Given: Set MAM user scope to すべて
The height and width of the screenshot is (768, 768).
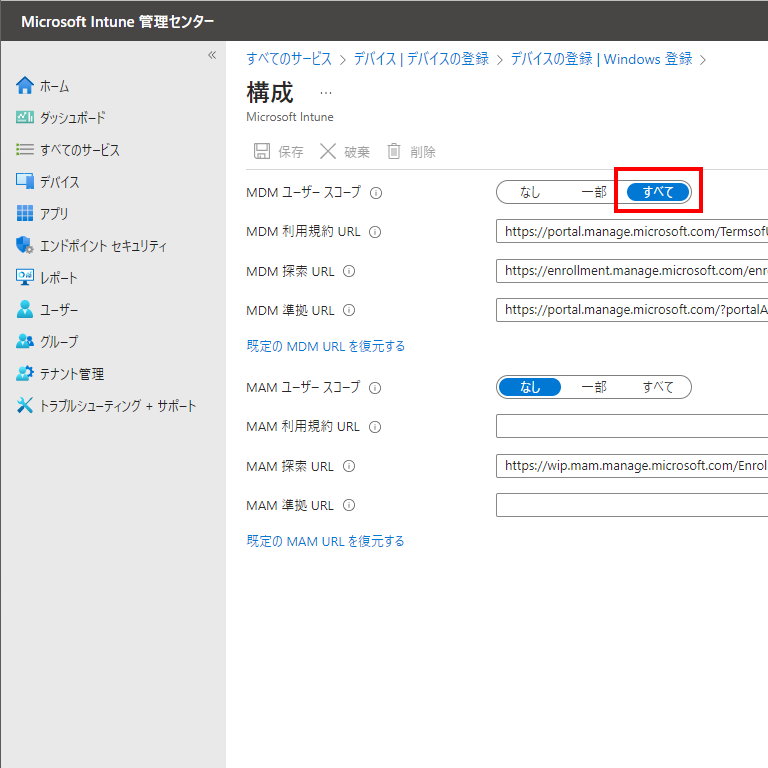Looking at the screenshot, I should coord(658,387).
